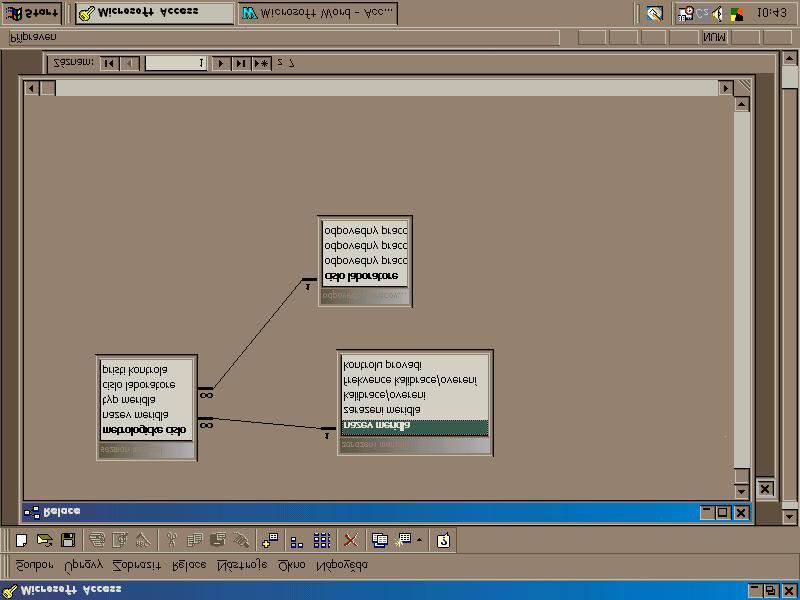Click the pencil icon beside the tray
The height and width of the screenshot is (600, 800).
654,14
